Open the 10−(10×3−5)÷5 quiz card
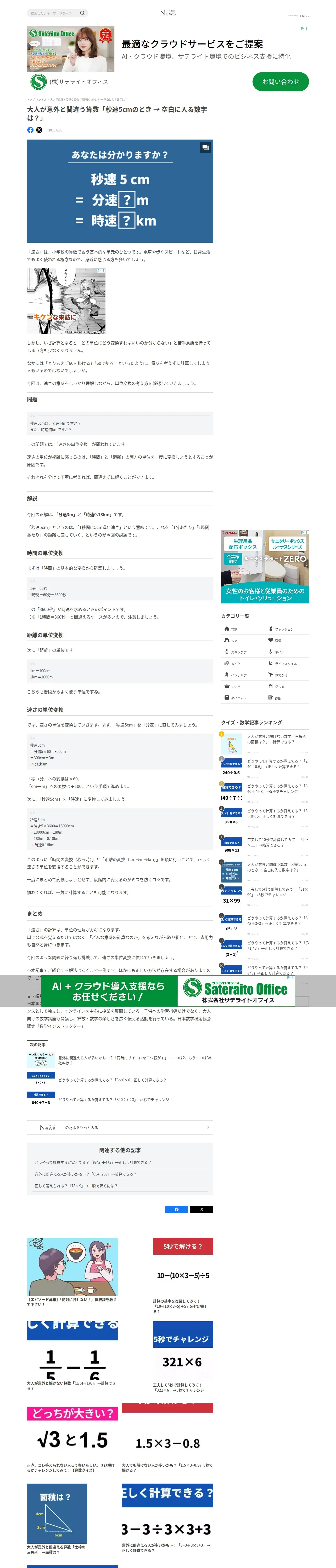This screenshot has width=336, height=1568. (x=183, y=1275)
